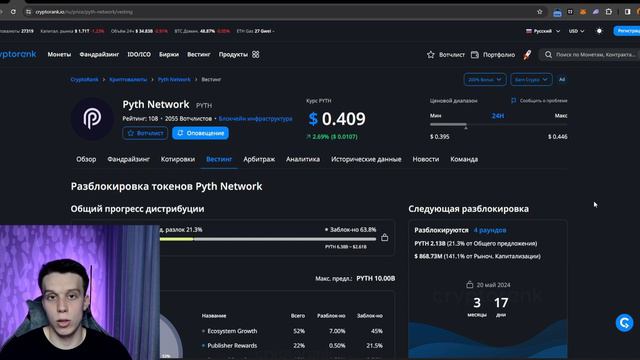Open the Фандрайзинг item in top navigation

(x=99, y=54)
